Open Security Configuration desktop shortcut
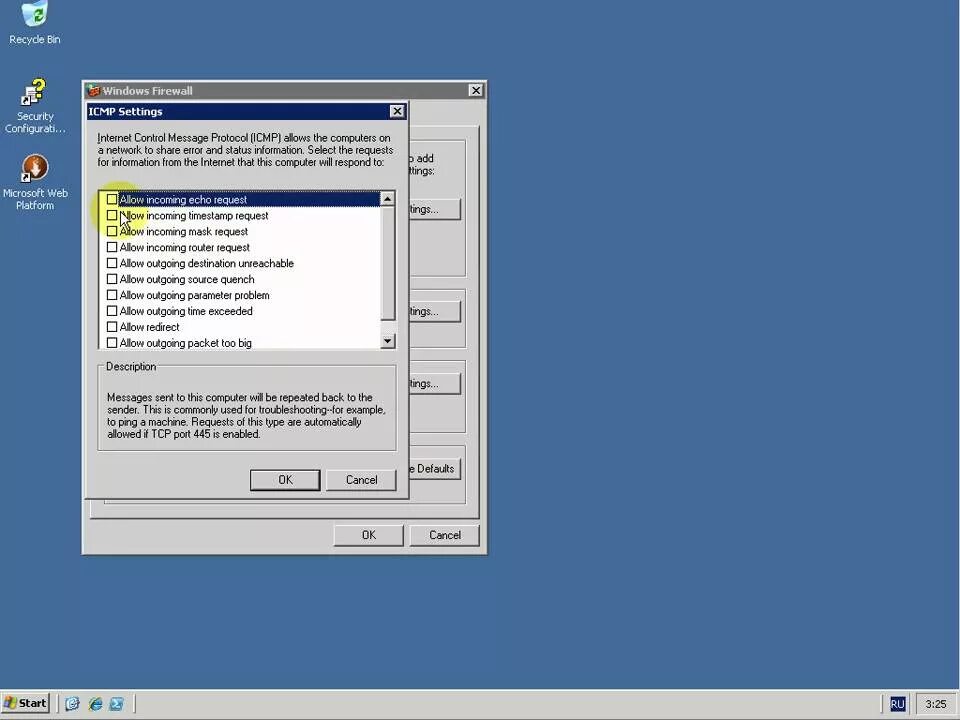 click(x=35, y=106)
